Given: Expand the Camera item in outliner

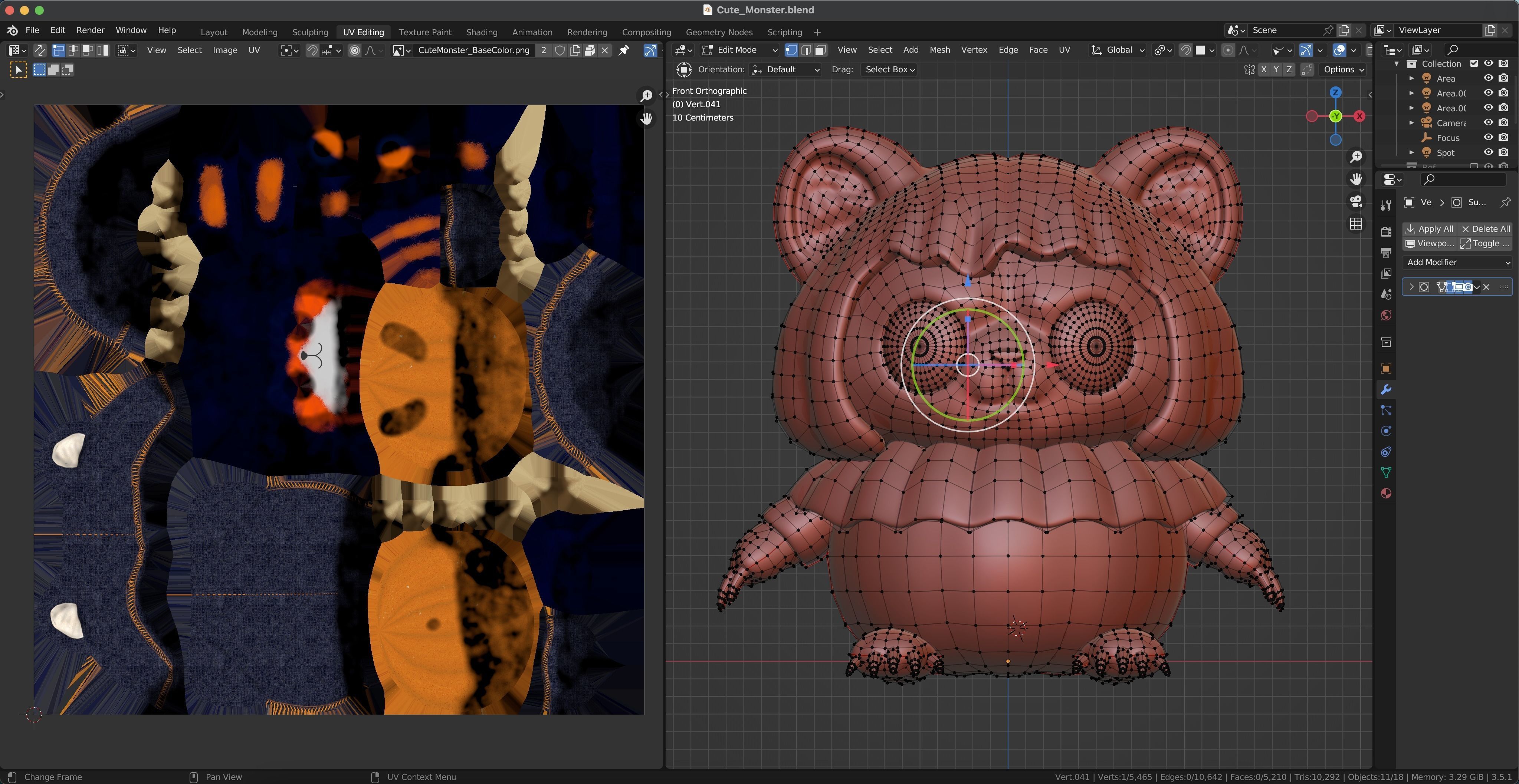Looking at the screenshot, I should (1412, 123).
